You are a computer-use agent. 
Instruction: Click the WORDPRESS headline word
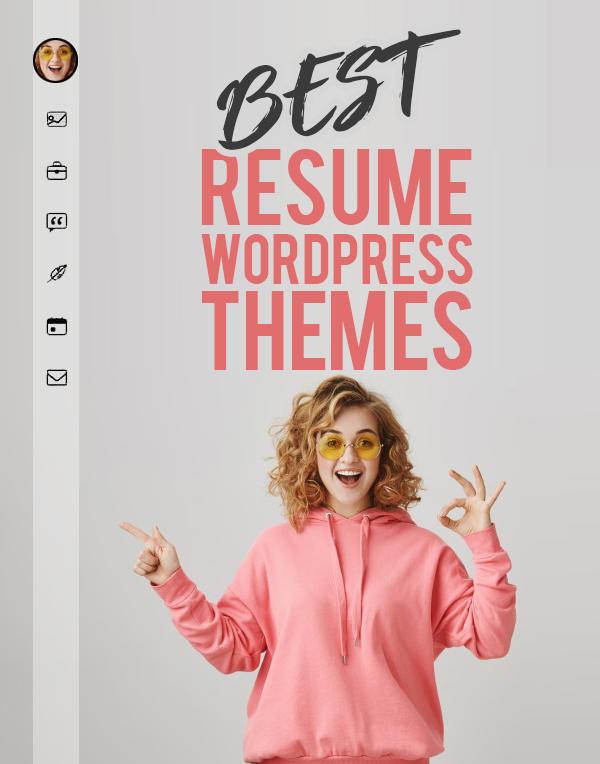pos(336,260)
